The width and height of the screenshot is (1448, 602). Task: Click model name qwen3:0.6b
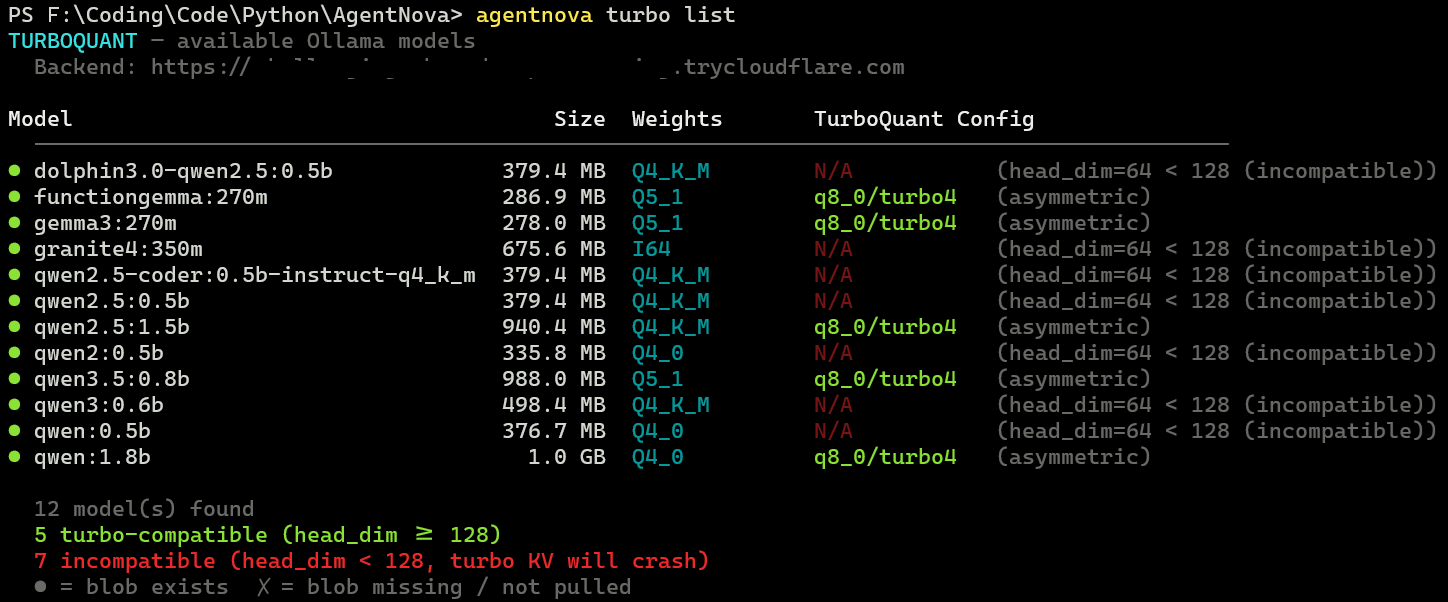tap(99, 405)
